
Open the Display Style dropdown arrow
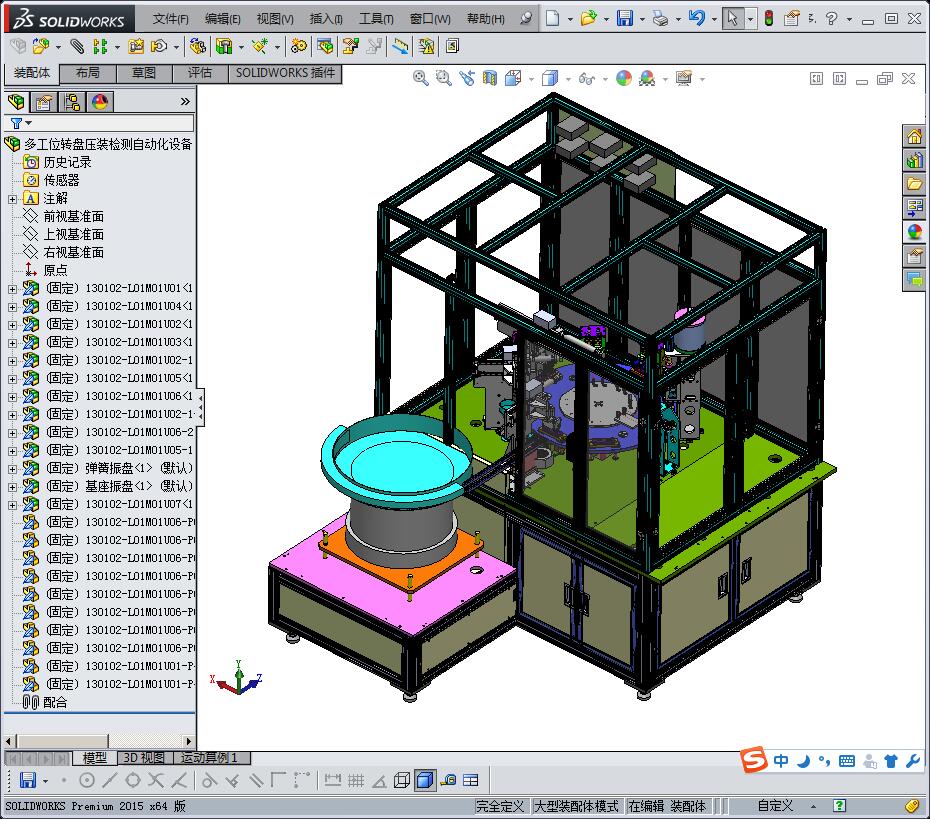pyautogui.click(x=568, y=79)
